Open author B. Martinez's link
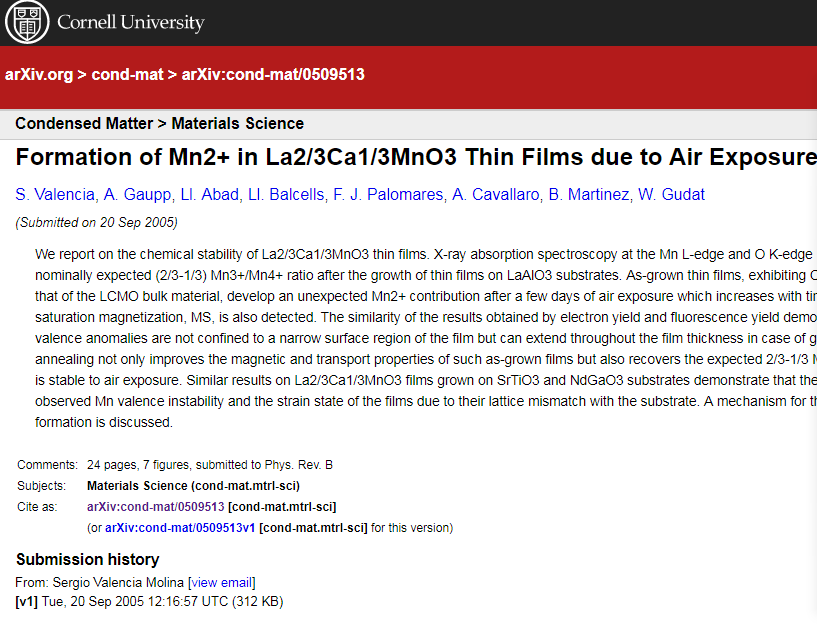Viewport: 817px width, 628px height. (x=590, y=194)
